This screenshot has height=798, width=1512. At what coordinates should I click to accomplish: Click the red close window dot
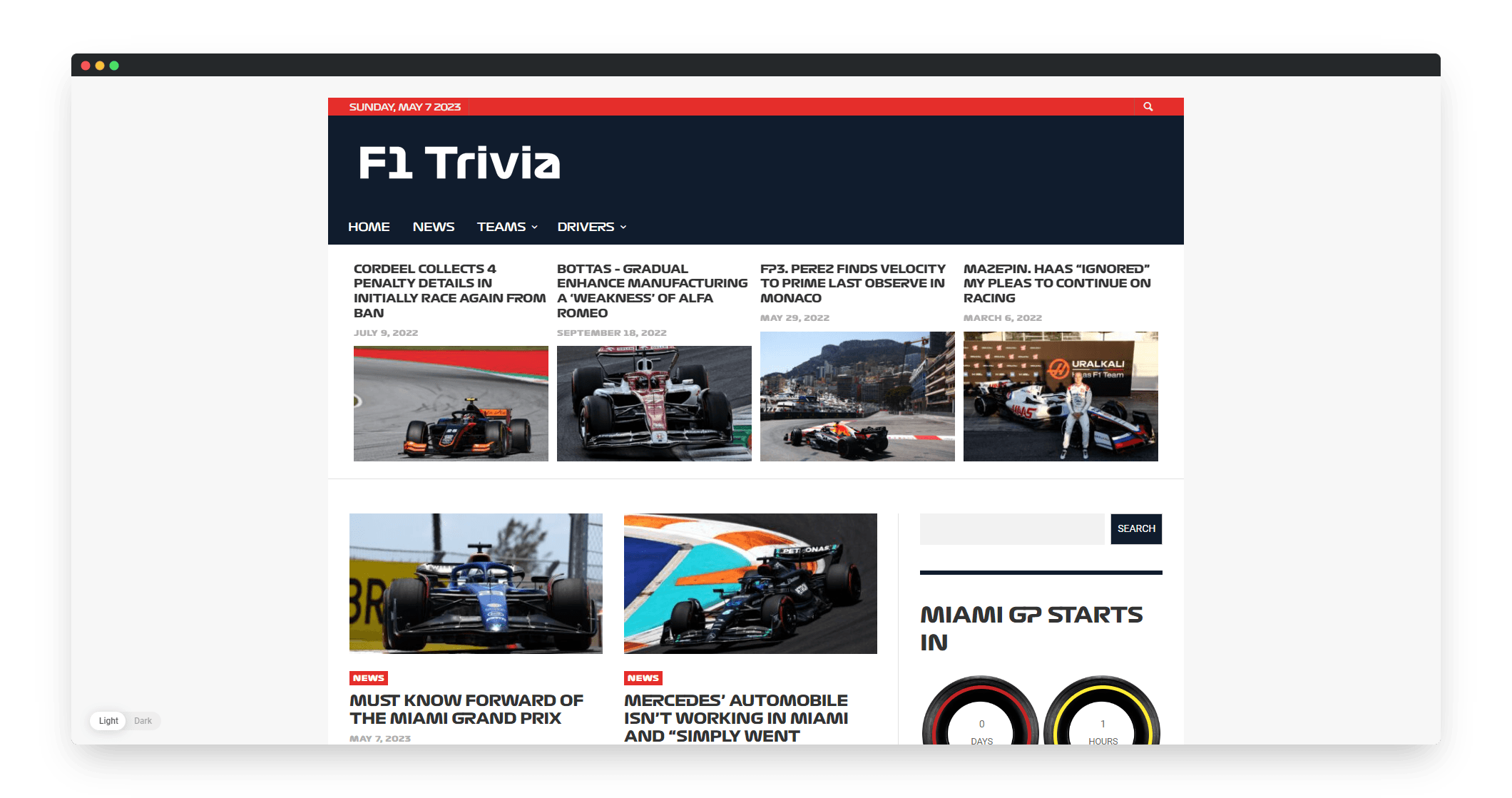point(86,66)
